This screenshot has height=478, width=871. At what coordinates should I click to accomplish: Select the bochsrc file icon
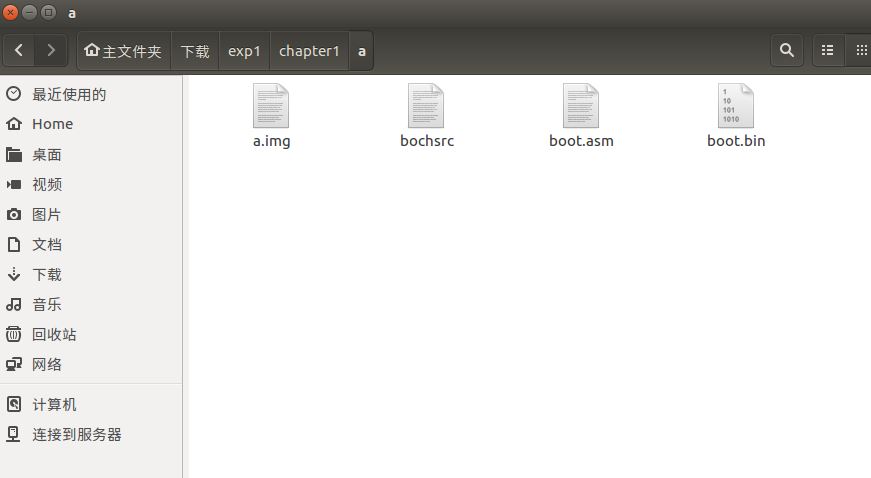point(426,105)
